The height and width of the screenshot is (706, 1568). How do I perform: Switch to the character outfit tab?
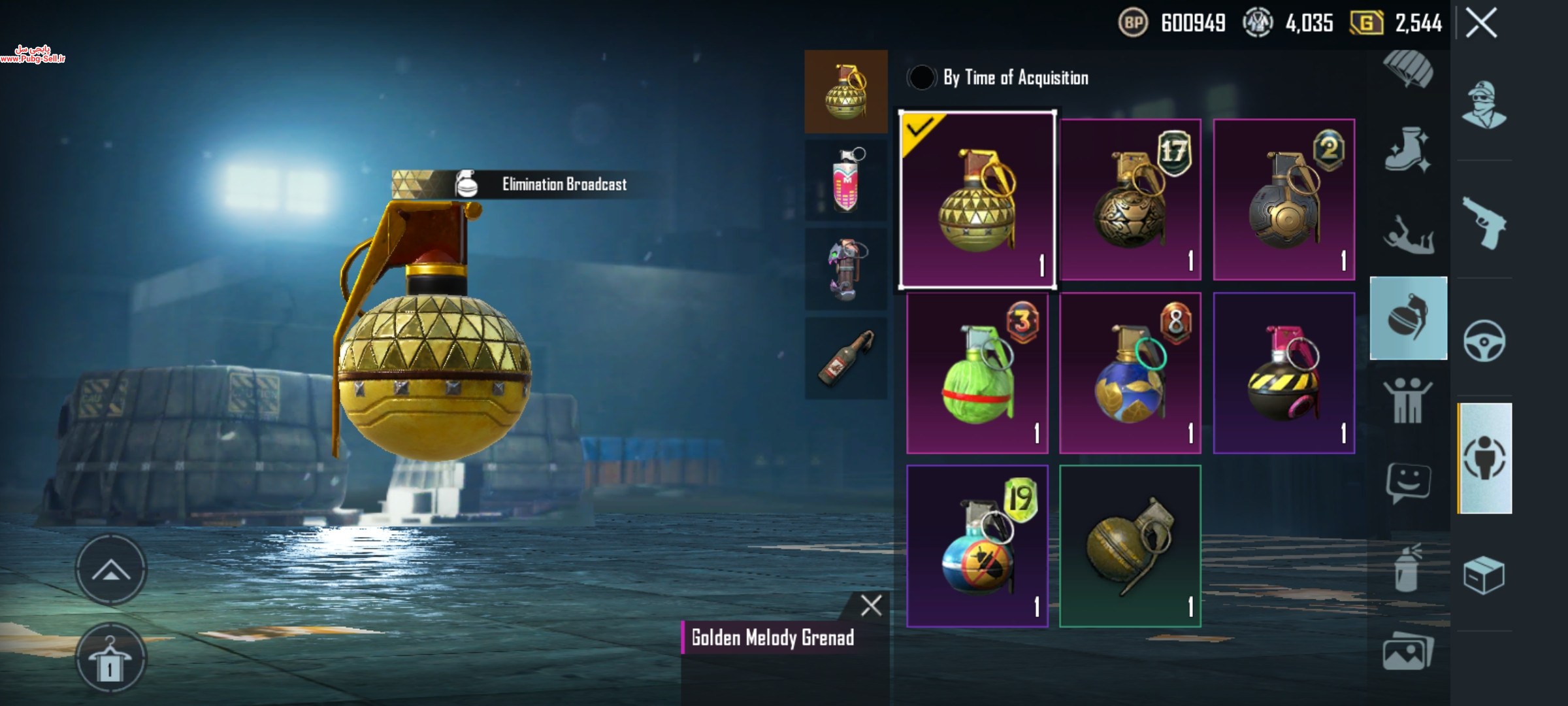coord(1484,105)
